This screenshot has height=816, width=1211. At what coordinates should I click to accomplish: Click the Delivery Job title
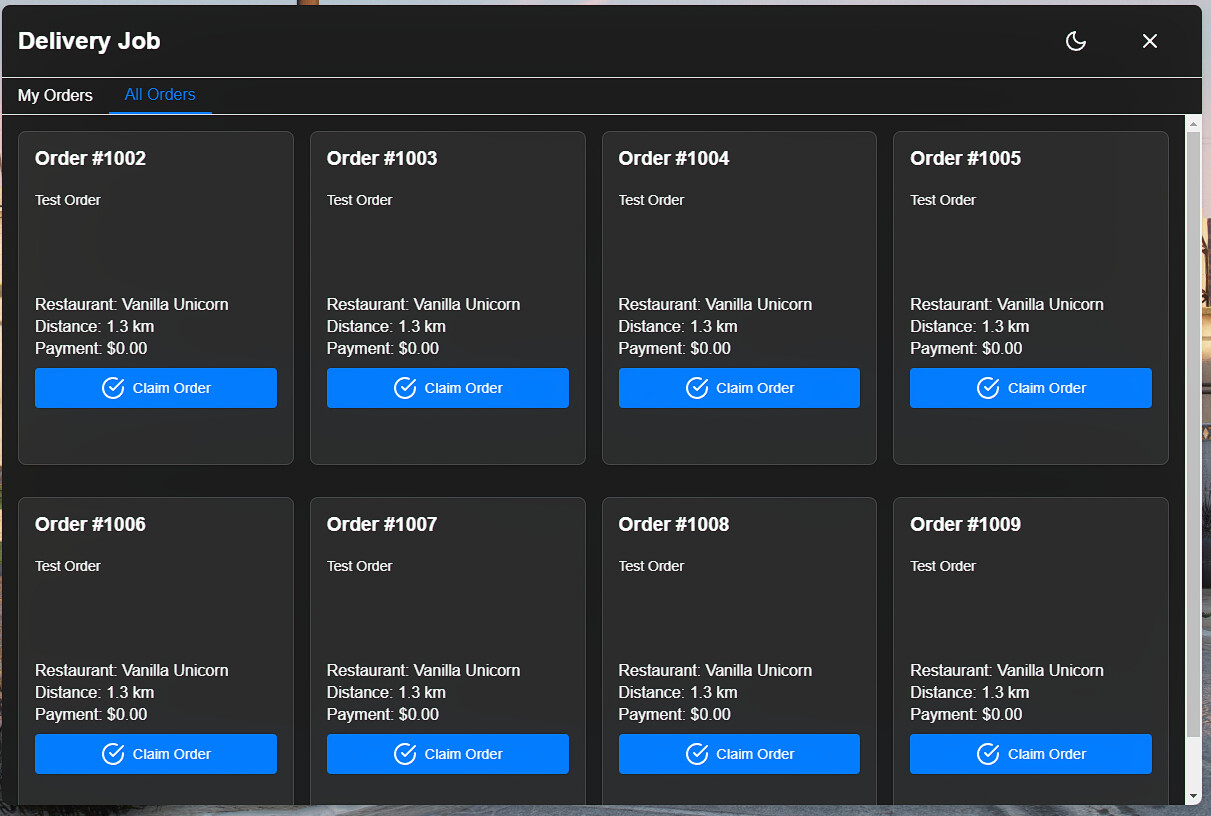89,41
